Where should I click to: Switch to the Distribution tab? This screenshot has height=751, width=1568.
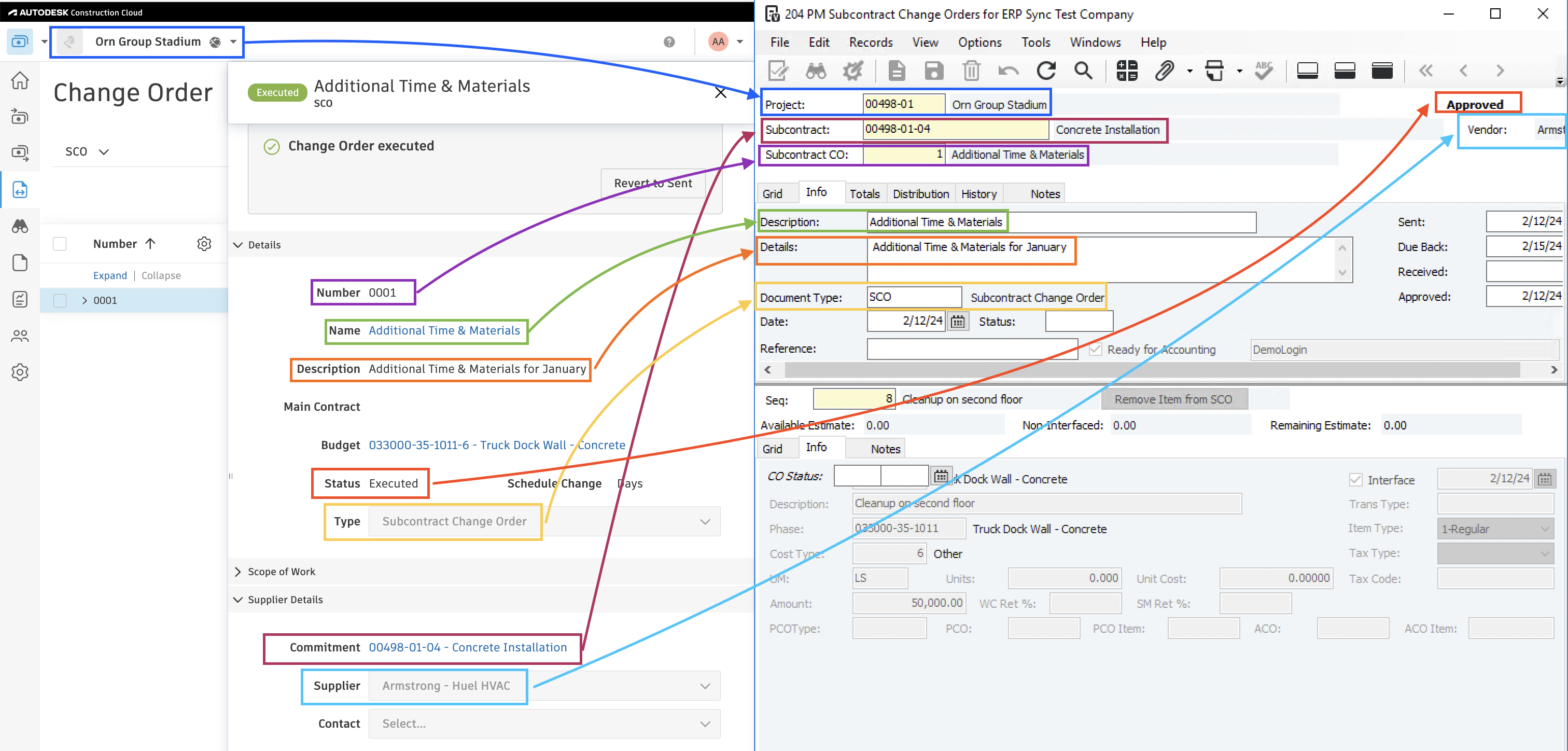pos(920,193)
